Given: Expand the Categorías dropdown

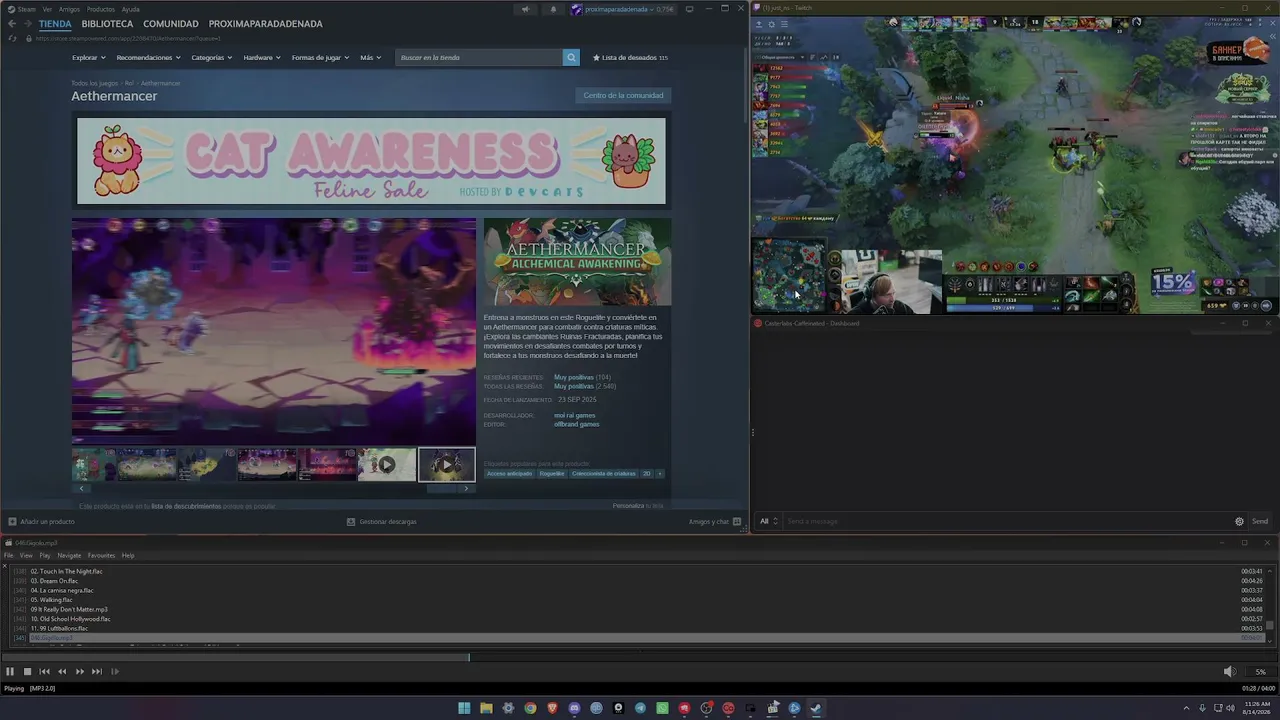Looking at the screenshot, I should tap(212, 58).
